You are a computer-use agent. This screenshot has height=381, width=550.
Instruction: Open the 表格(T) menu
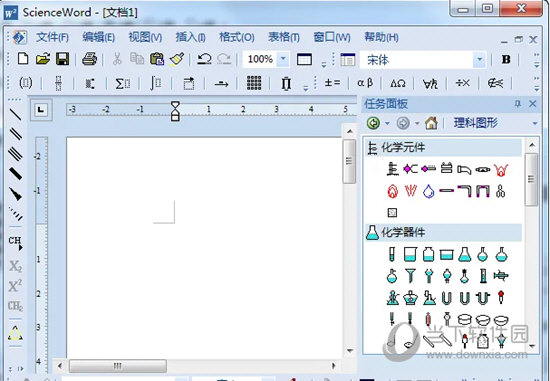(x=284, y=37)
